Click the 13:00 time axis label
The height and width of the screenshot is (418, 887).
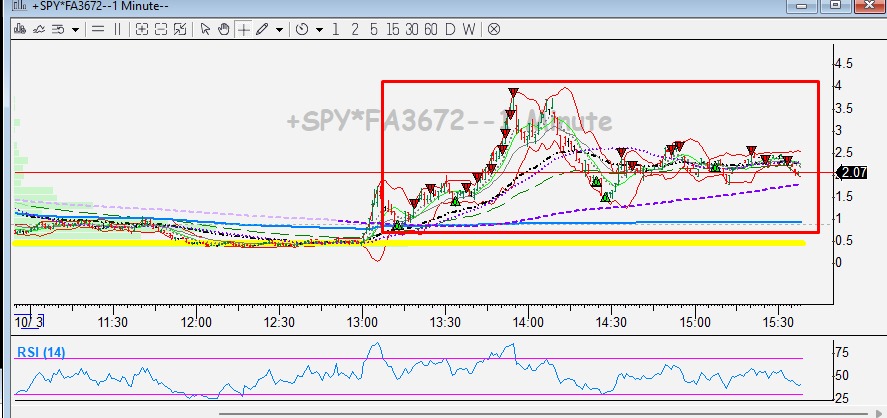[x=363, y=322]
